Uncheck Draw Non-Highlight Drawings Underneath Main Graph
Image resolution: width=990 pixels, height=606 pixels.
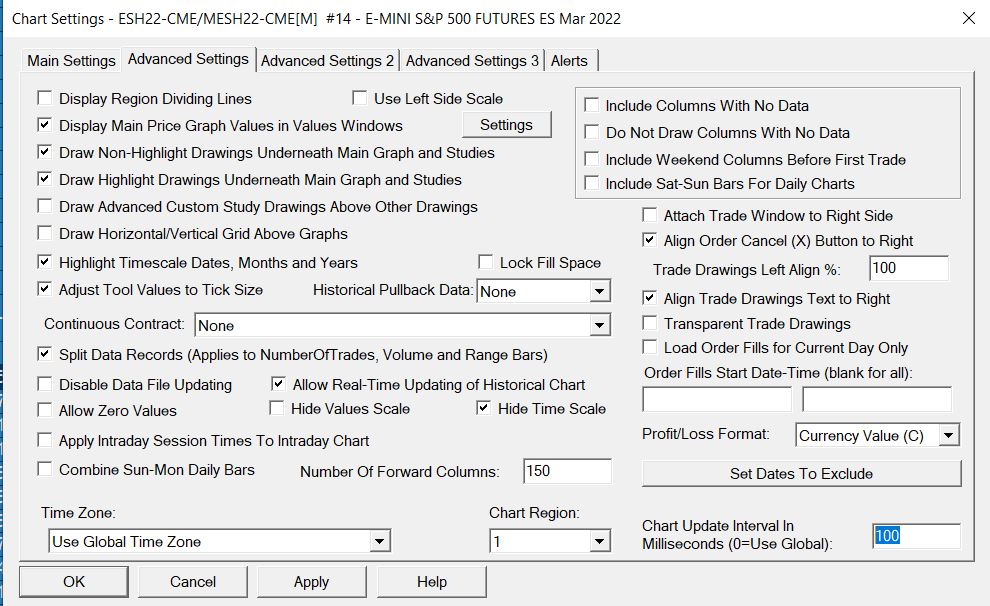click(45, 152)
